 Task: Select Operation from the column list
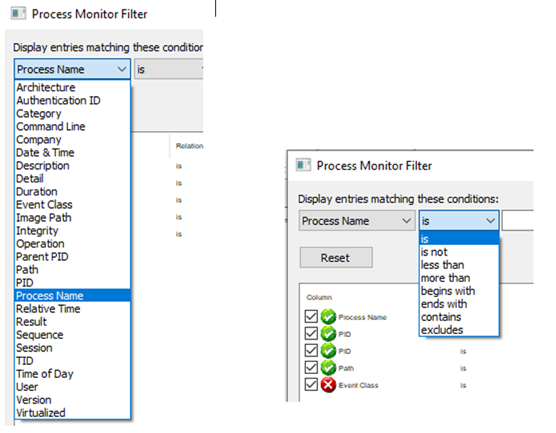click(72, 244)
